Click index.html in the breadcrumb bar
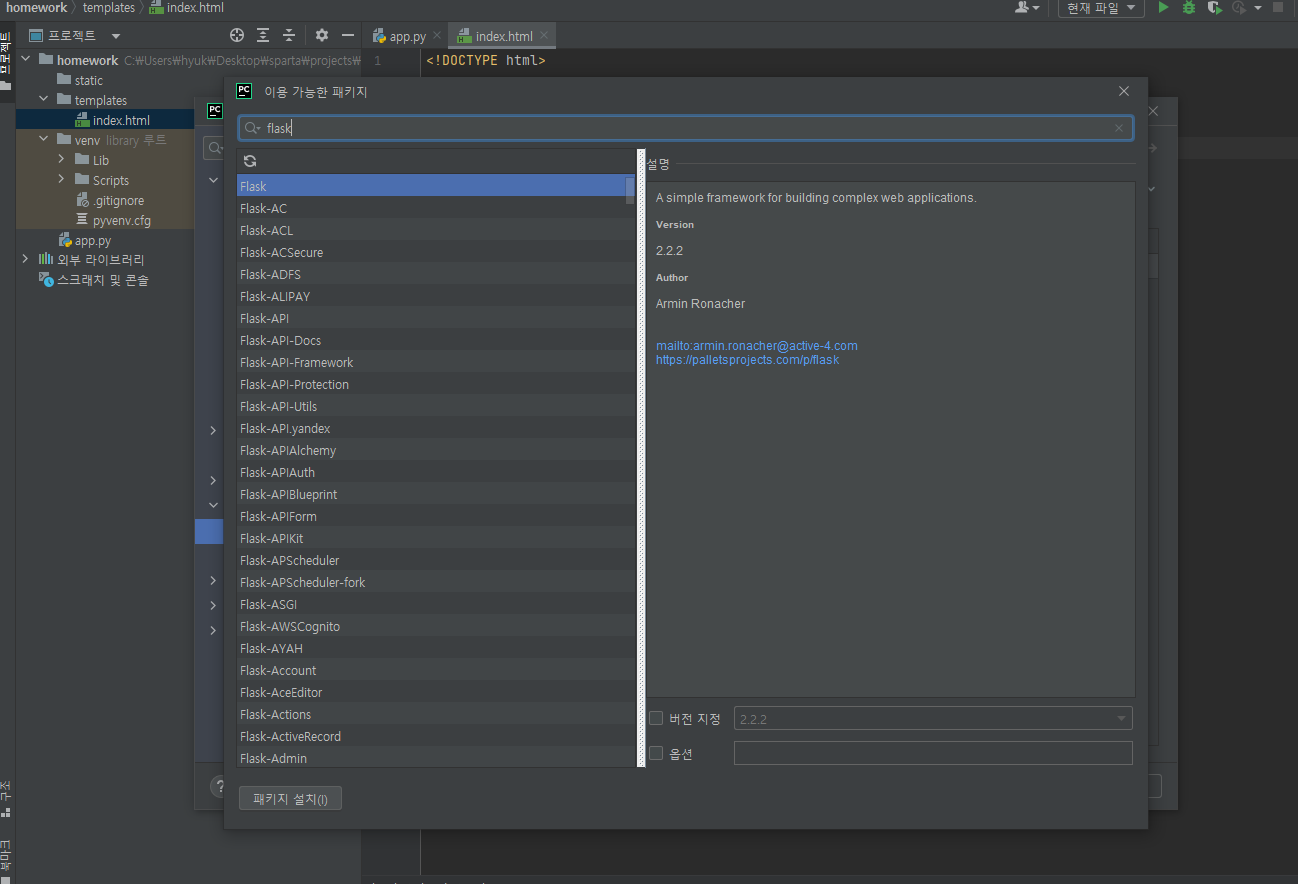Viewport: 1298px width, 884px height. click(186, 7)
